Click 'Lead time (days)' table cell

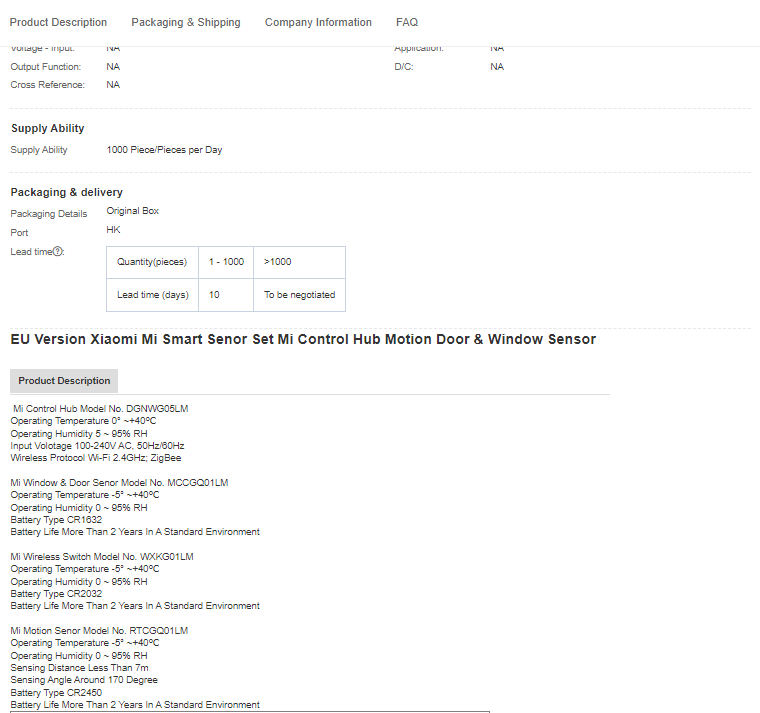(152, 295)
